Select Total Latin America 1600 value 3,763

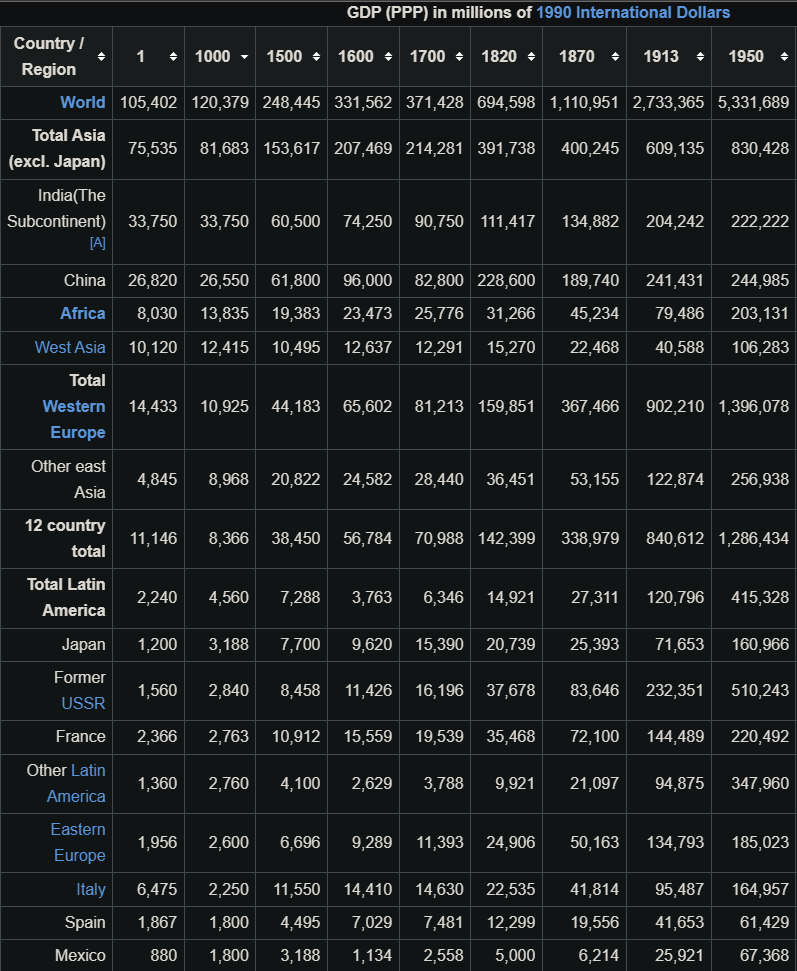(372, 598)
